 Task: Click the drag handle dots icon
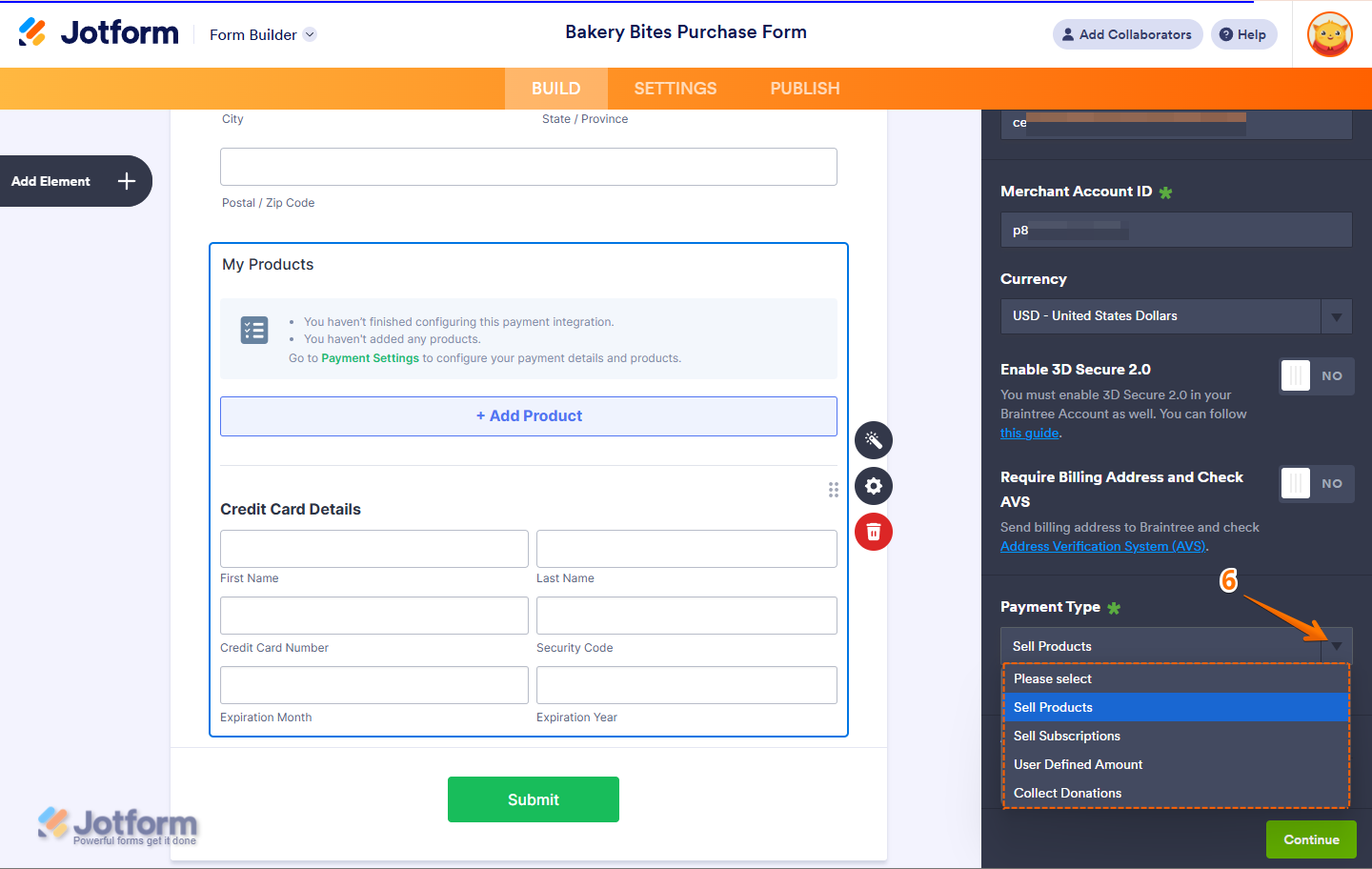pos(834,490)
